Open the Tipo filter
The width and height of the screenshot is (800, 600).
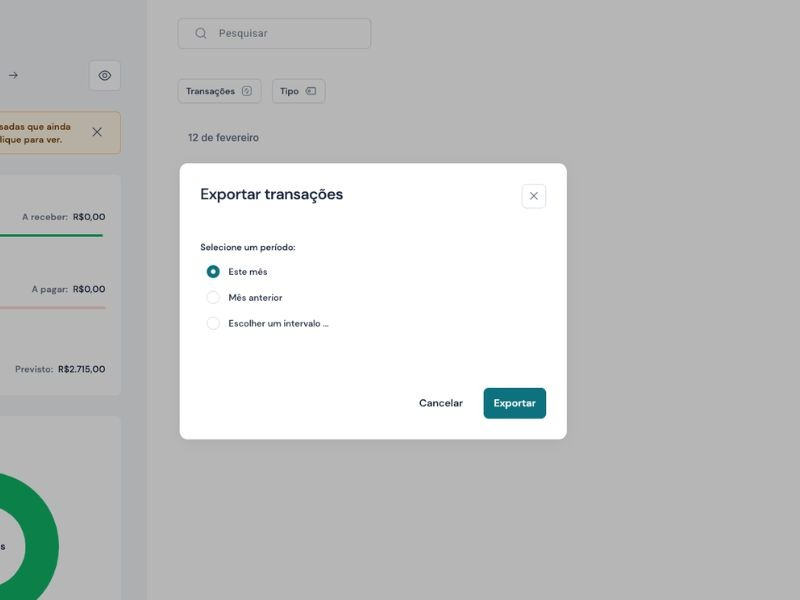pos(298,91)
